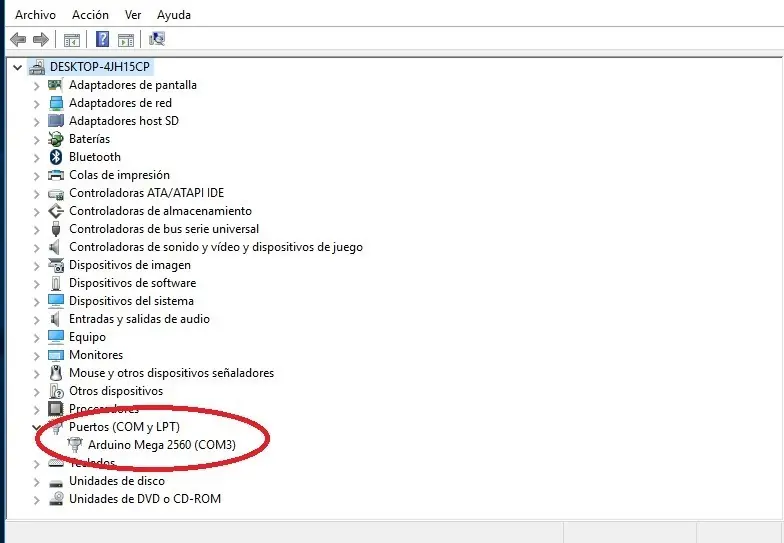The image size is (784, 543).
Task: Click the Dispositivos de software icon
Action: click(56, 283)
